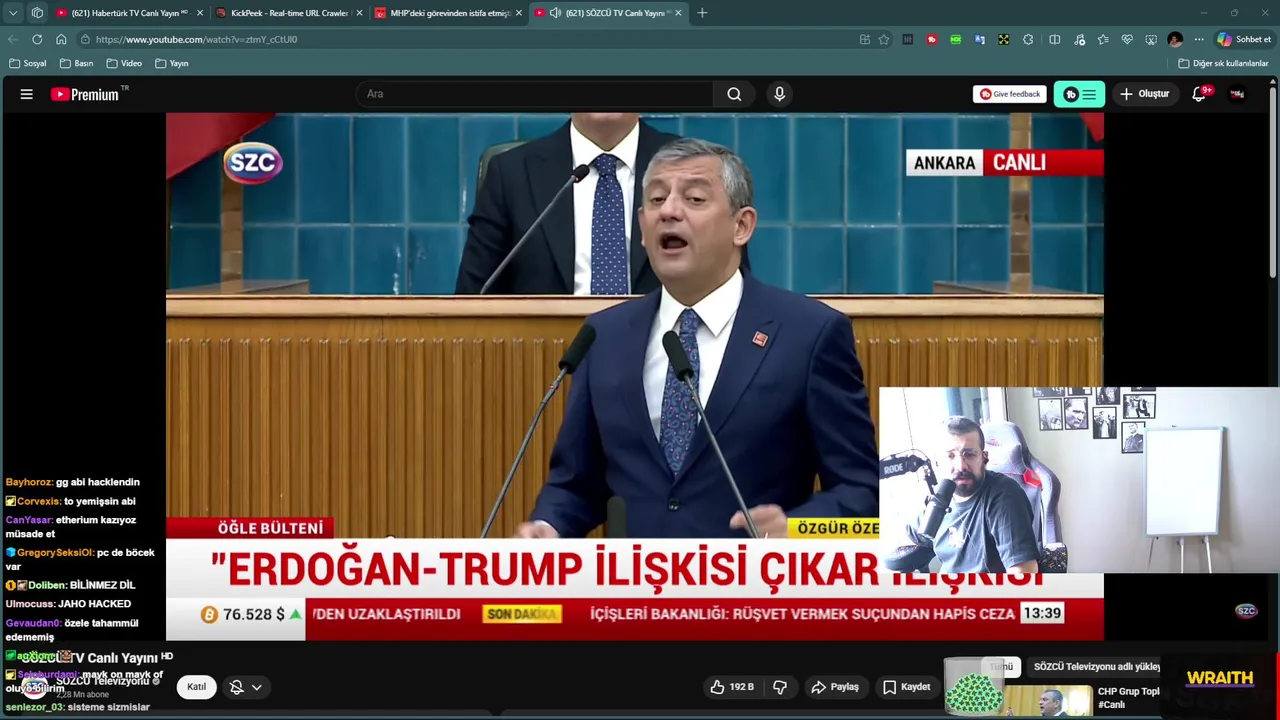Image resolution: width=1280 pixels, height=720 pixels.
Task: Open the green YouTube extension panel button
Action: 1079,94
